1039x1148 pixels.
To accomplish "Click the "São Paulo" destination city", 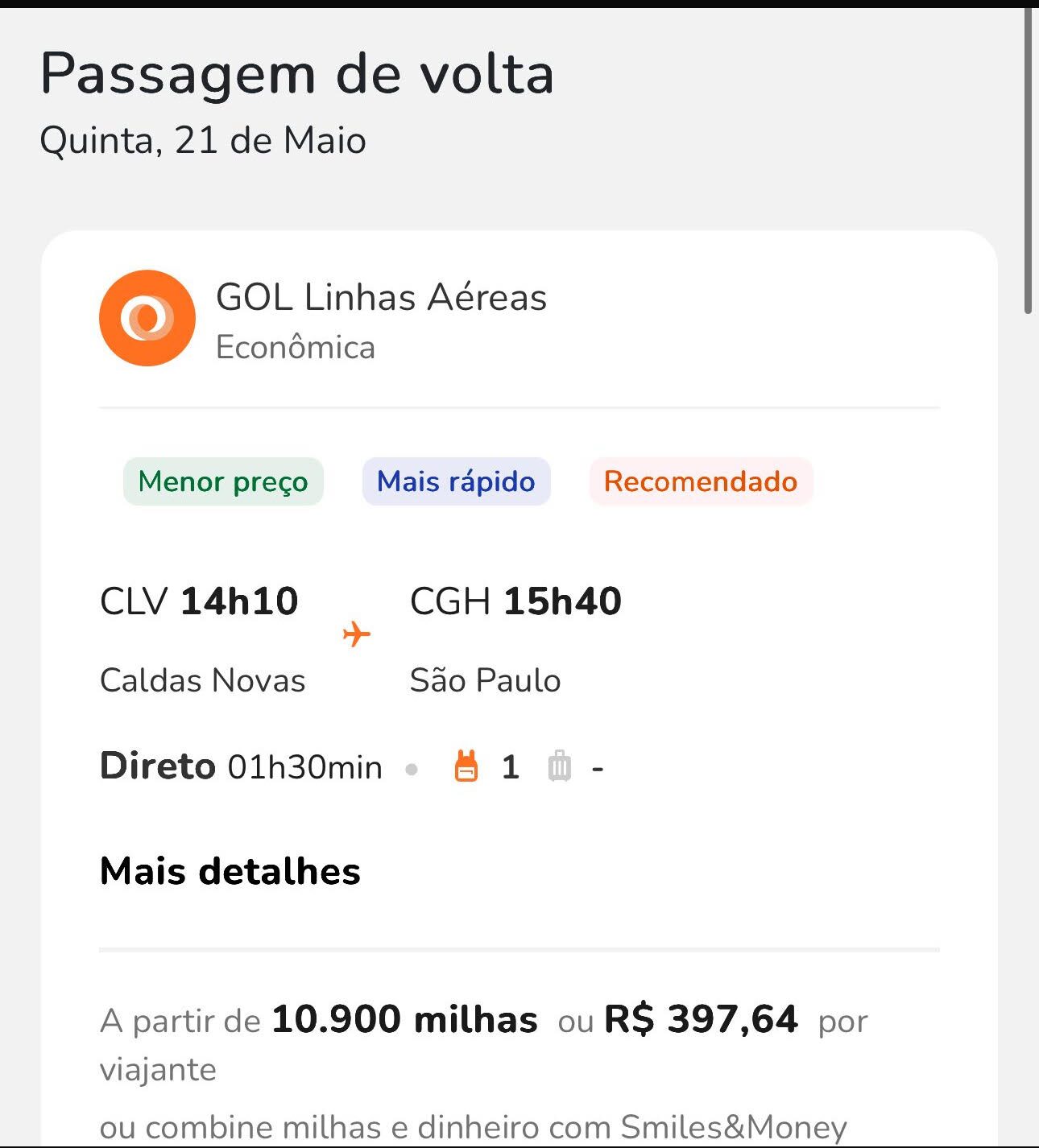I will (485, 680).
